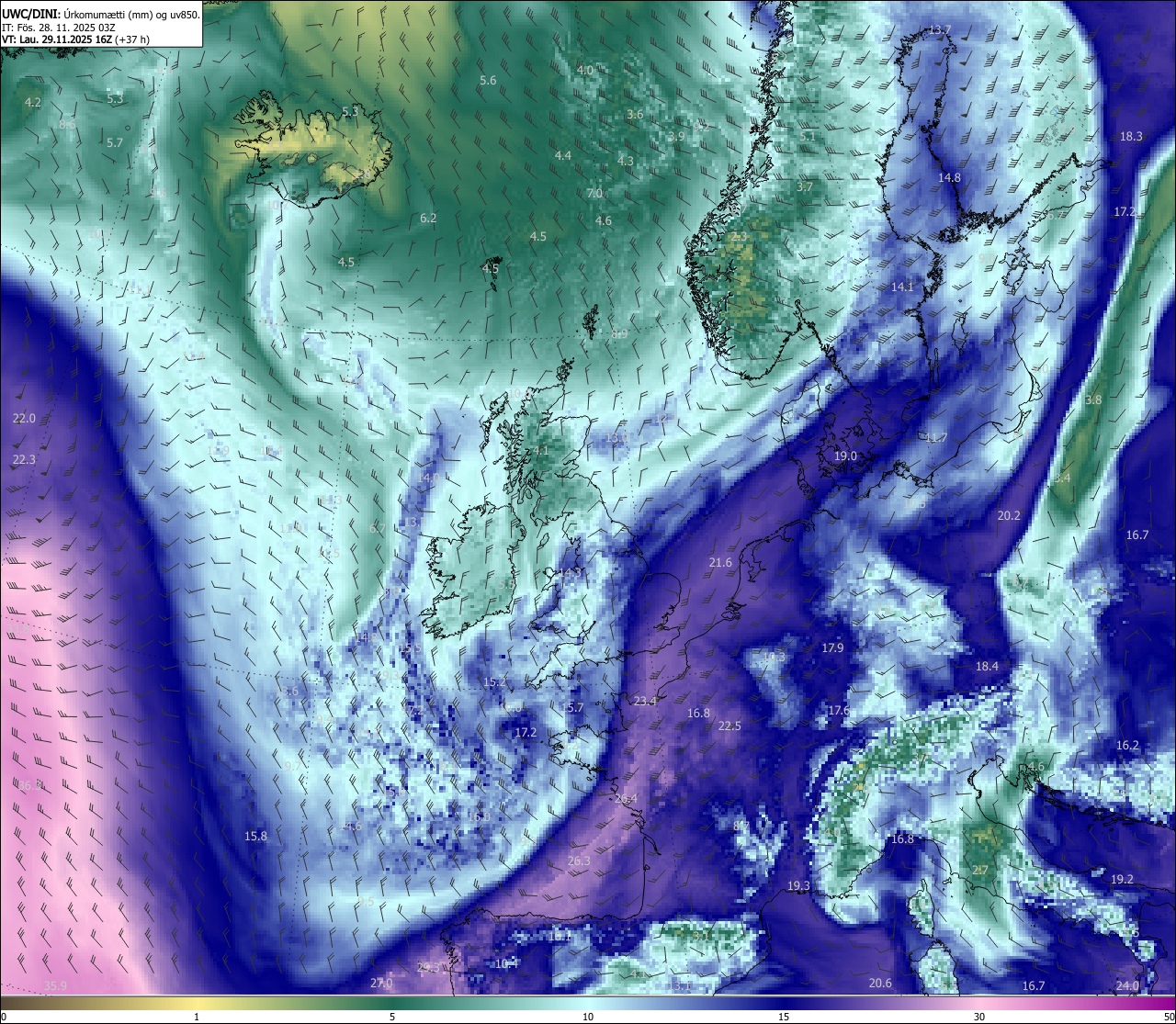Click the 15.2 value label
Screen dimensions: 1176x1024
point(494,682)
